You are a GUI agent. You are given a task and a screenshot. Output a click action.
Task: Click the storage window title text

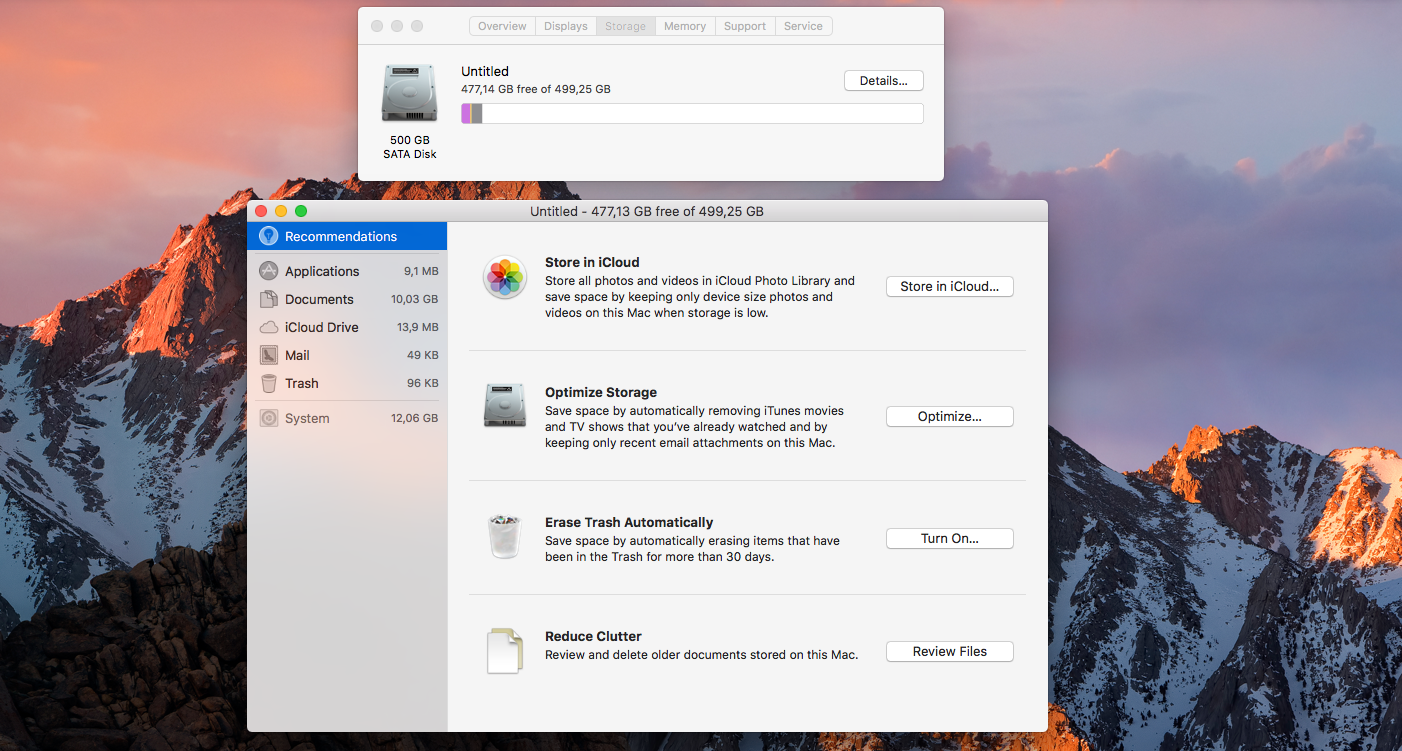point(647,211)
